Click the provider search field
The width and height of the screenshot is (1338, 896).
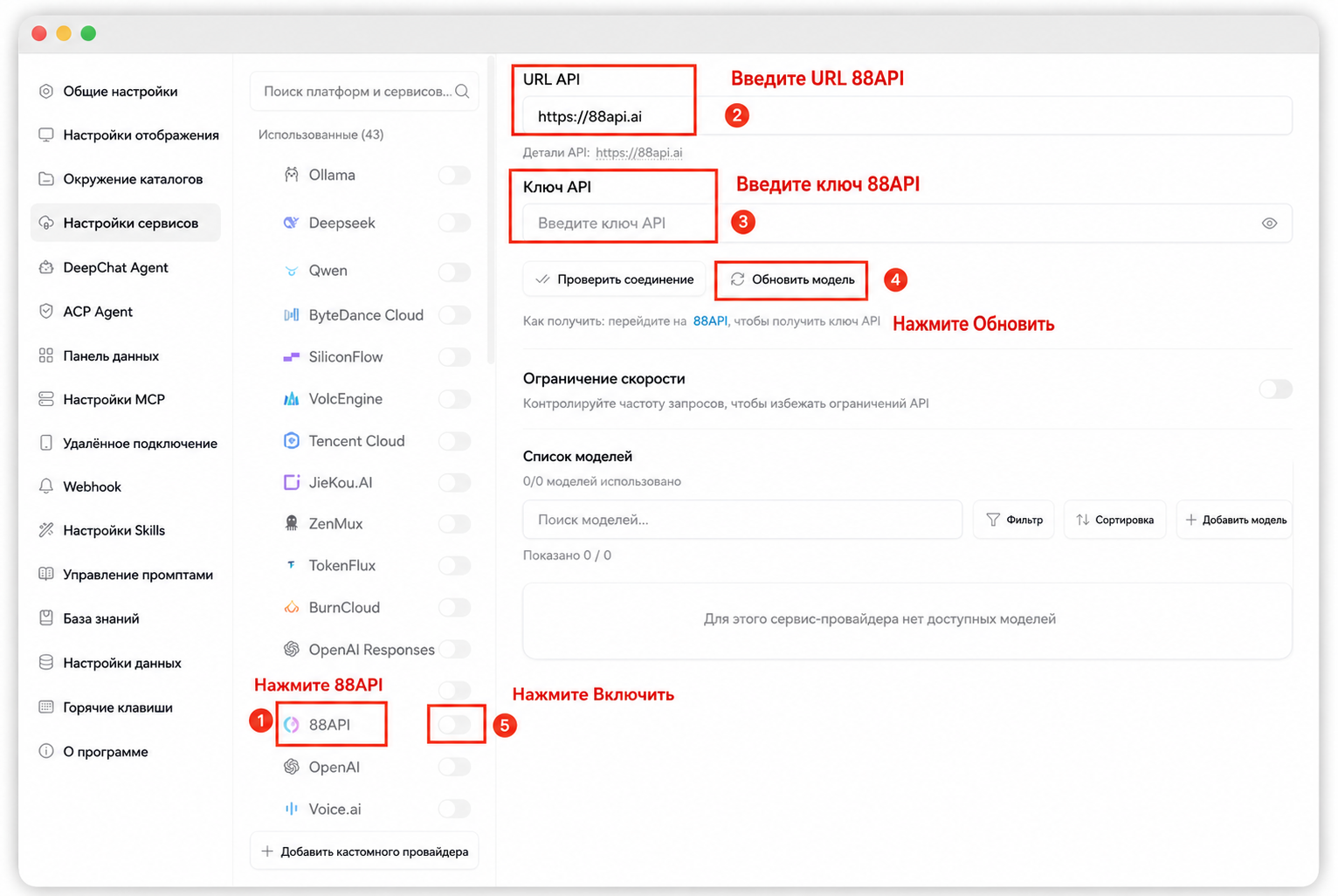coord(364,91)
